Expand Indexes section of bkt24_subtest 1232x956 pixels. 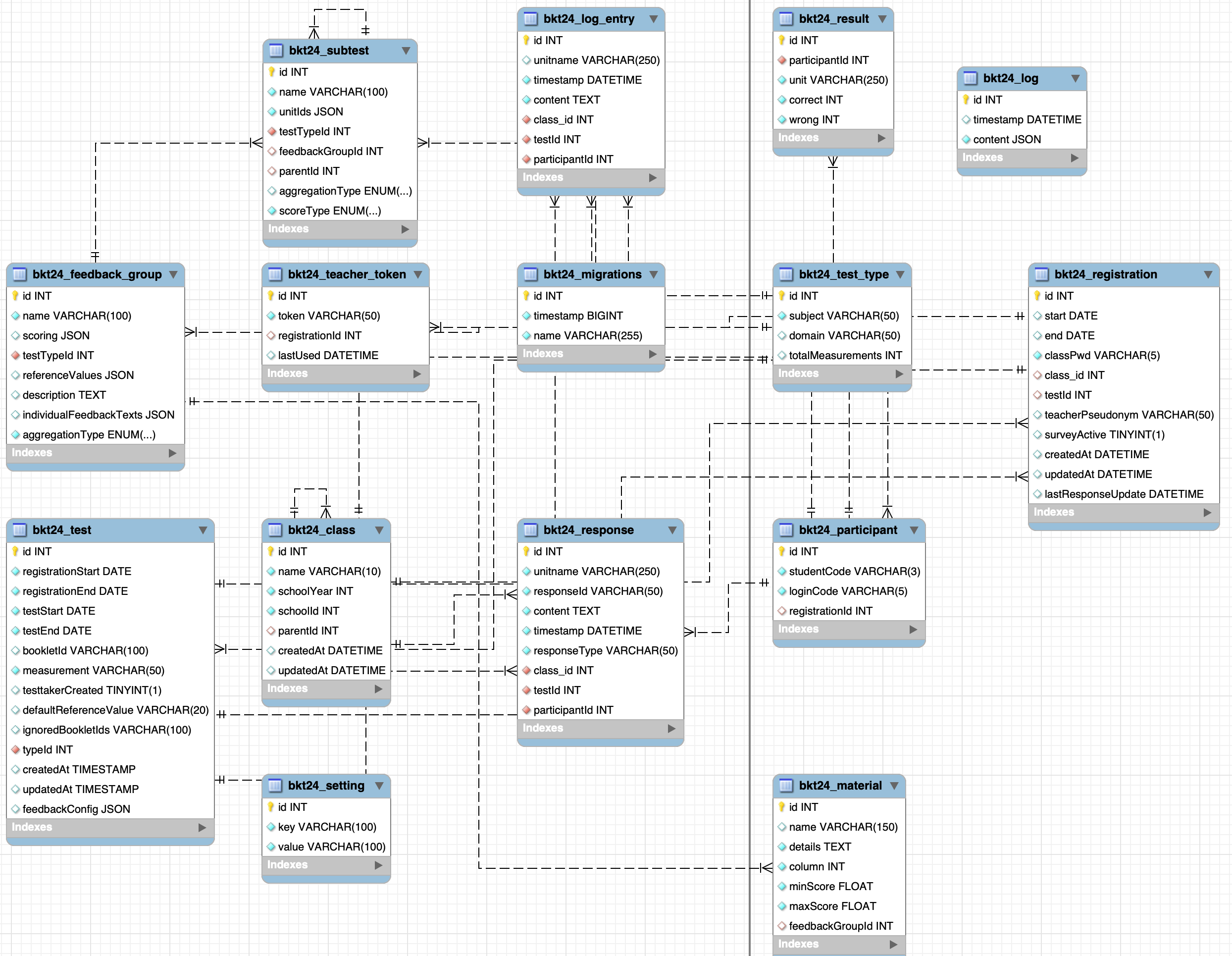[405, 229]
